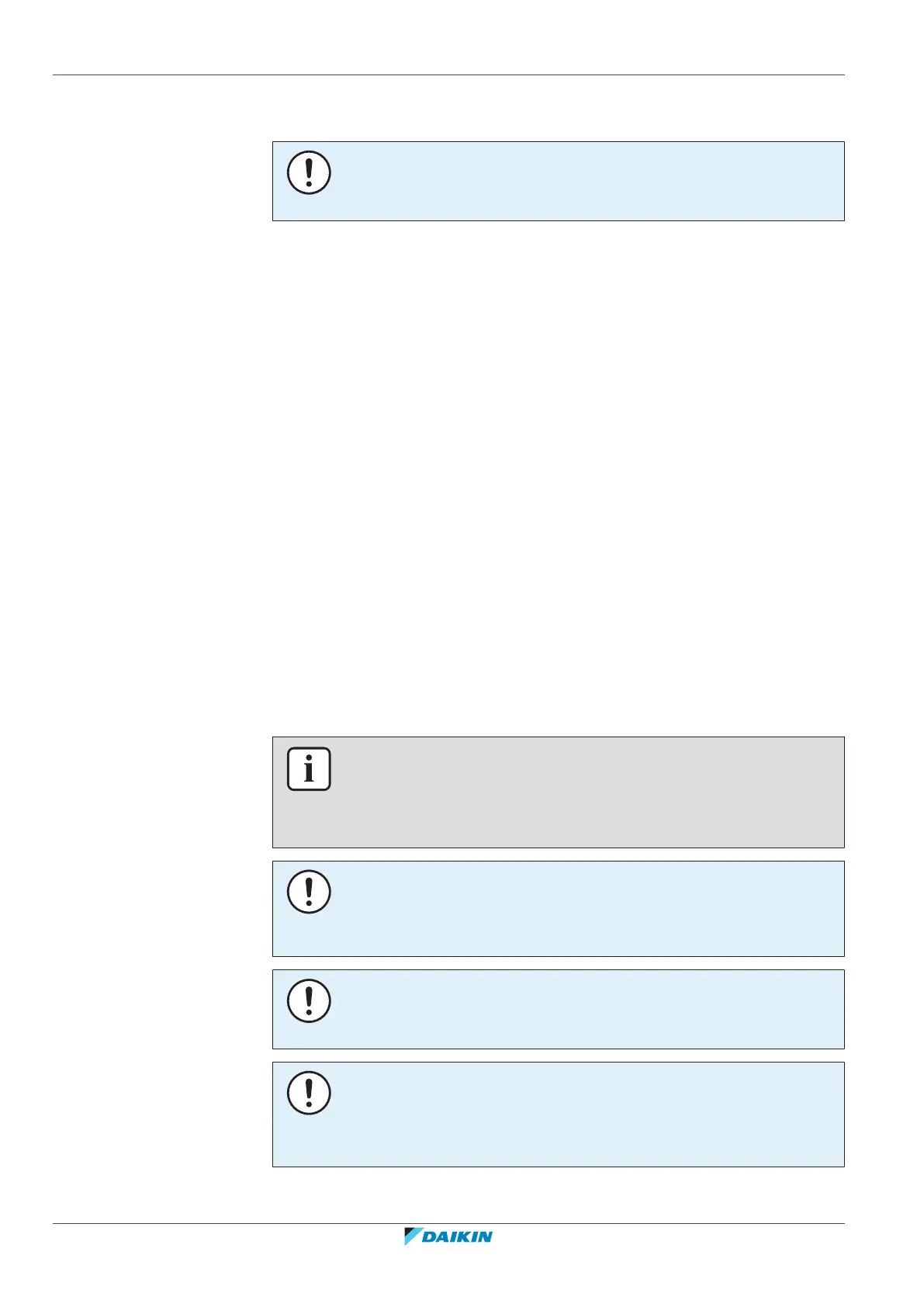Image resolution: width=924 pixels, height=1307 pixels.
Task: Click the header horizontal rule line
Action: pyautogui.click(x=448, y=75)
